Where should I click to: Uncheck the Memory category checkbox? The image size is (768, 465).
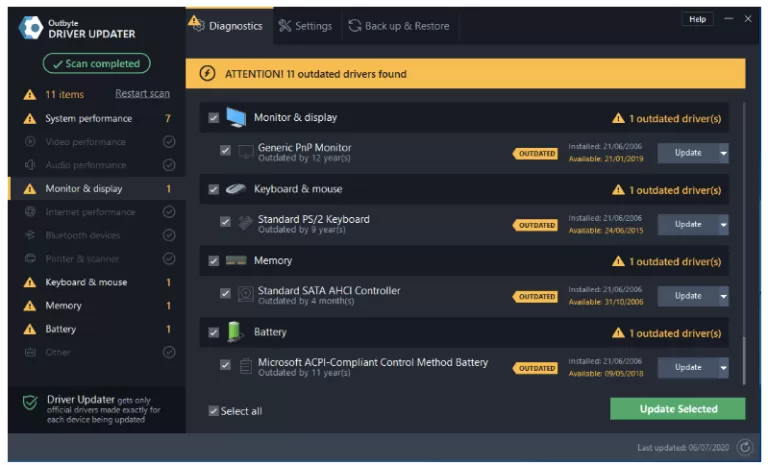(x=214, y=261)
